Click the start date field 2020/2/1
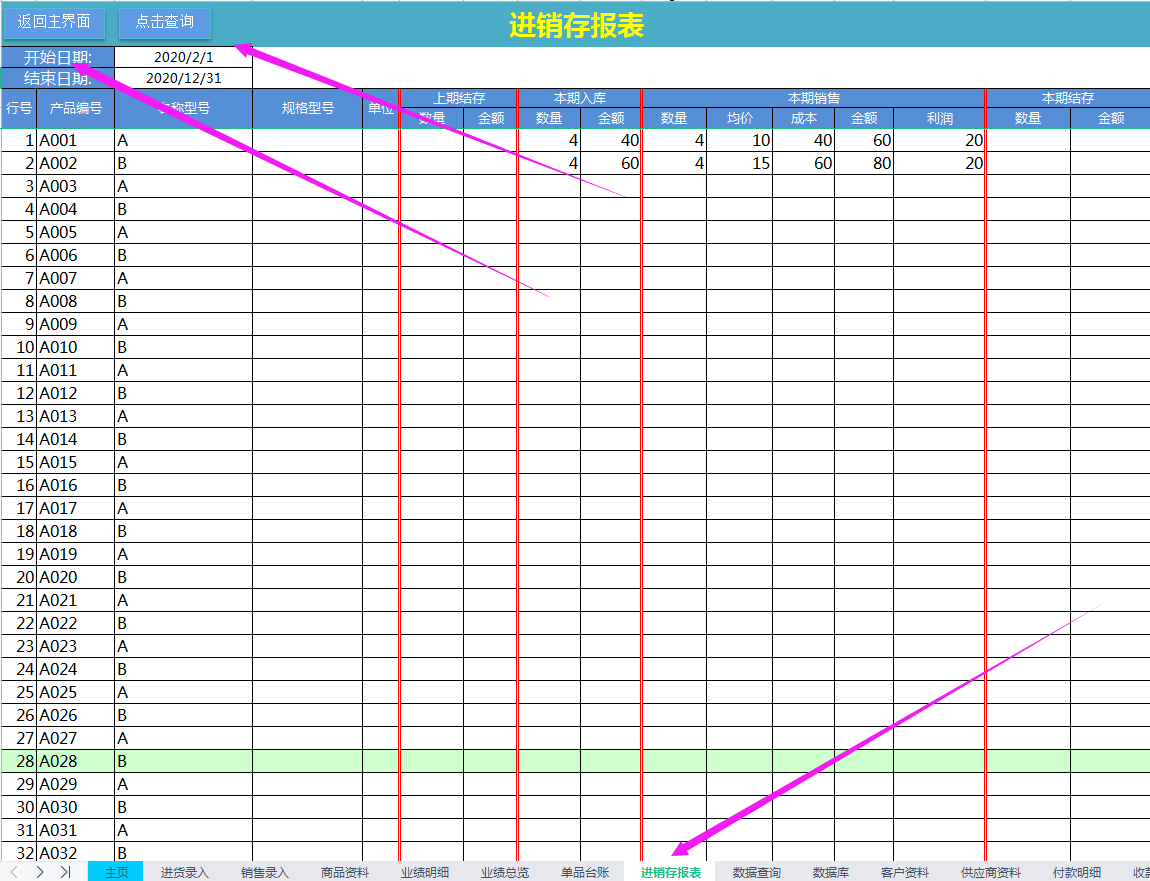Screen dimensions: 1150x881 (x=183, y=57)
